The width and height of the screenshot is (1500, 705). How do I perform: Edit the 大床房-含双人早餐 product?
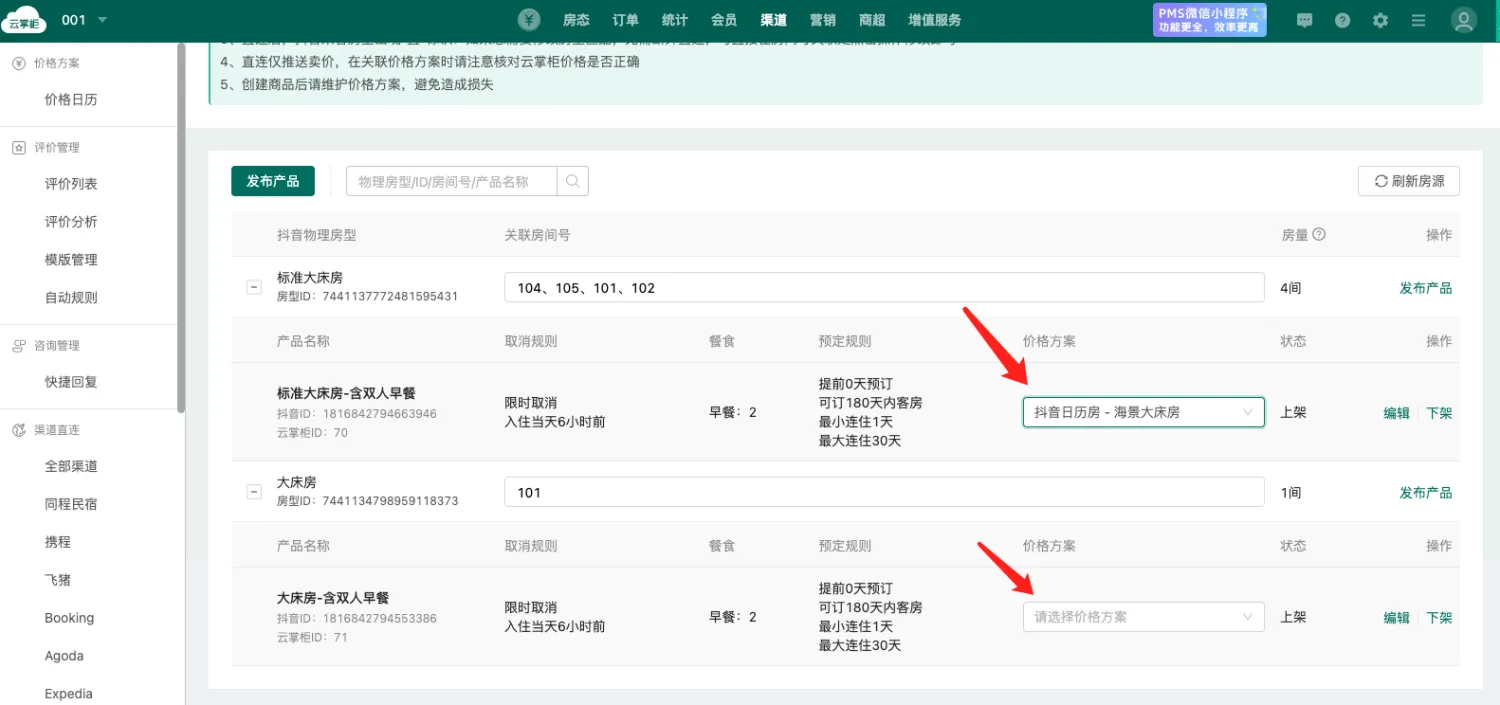point(1397,618)
